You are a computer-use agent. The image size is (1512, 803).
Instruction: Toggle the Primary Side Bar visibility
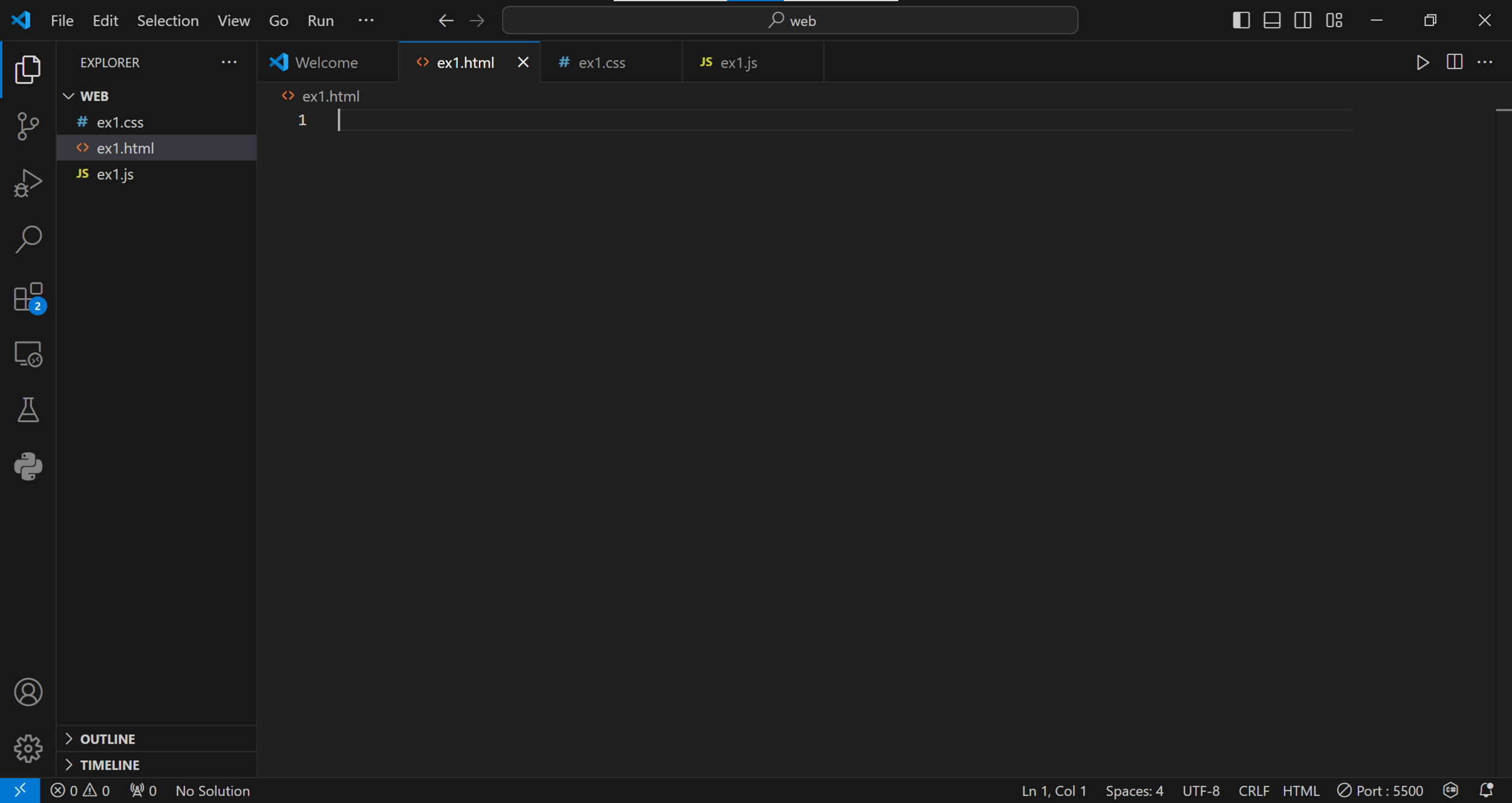1241,21
